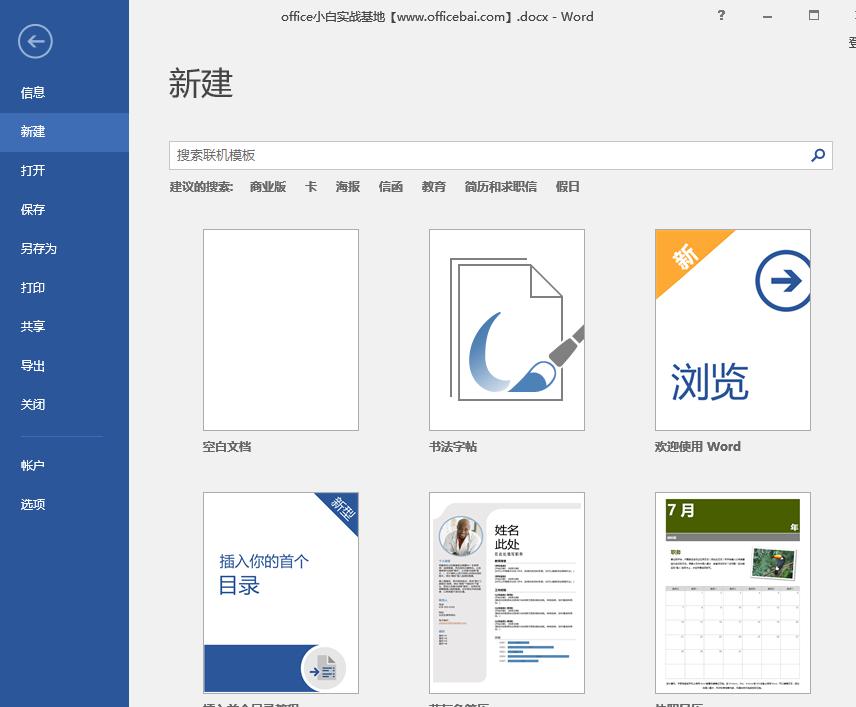Viewport: 856px width, 707px height.
Task: Open the 导出 (Export) section
Action: tap(33, 365)
